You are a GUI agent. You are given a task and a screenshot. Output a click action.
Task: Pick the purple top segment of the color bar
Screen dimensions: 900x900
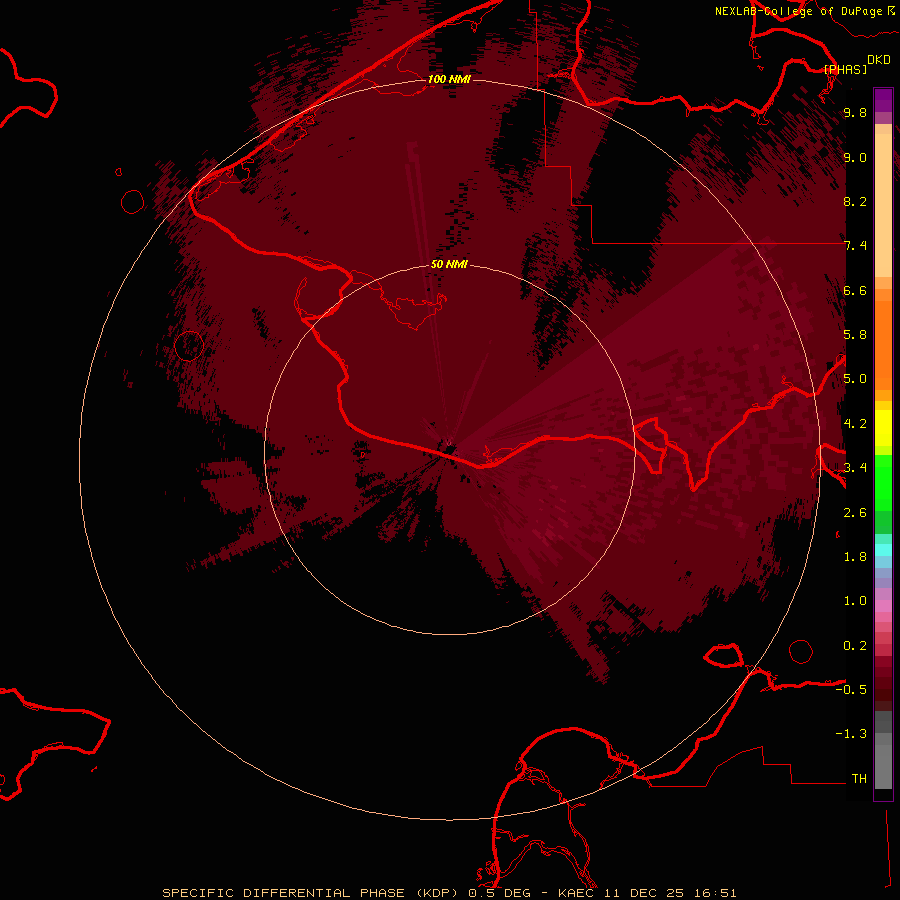coord(883,100)
